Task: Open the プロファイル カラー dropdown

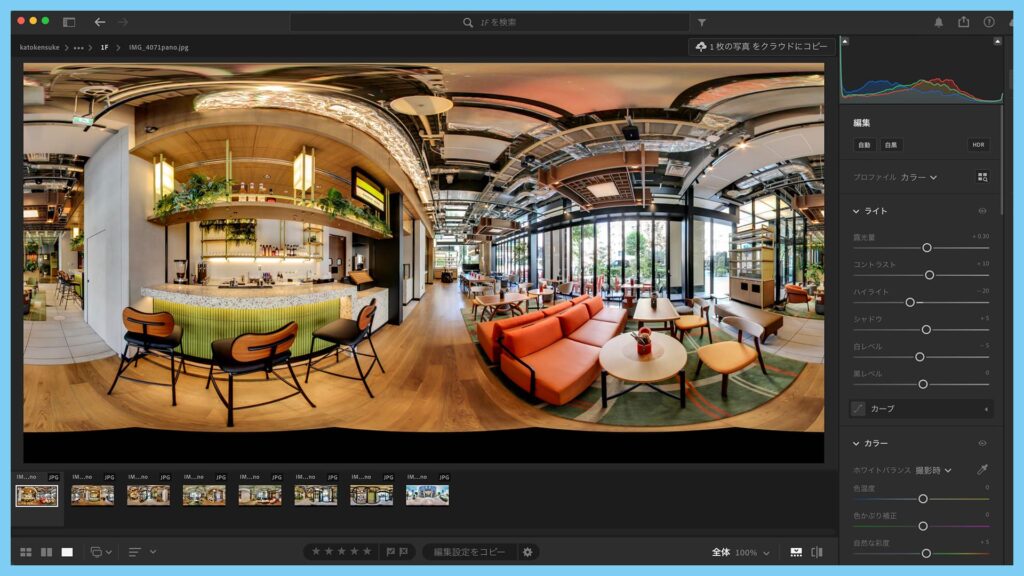Action: tap(918, 177)
